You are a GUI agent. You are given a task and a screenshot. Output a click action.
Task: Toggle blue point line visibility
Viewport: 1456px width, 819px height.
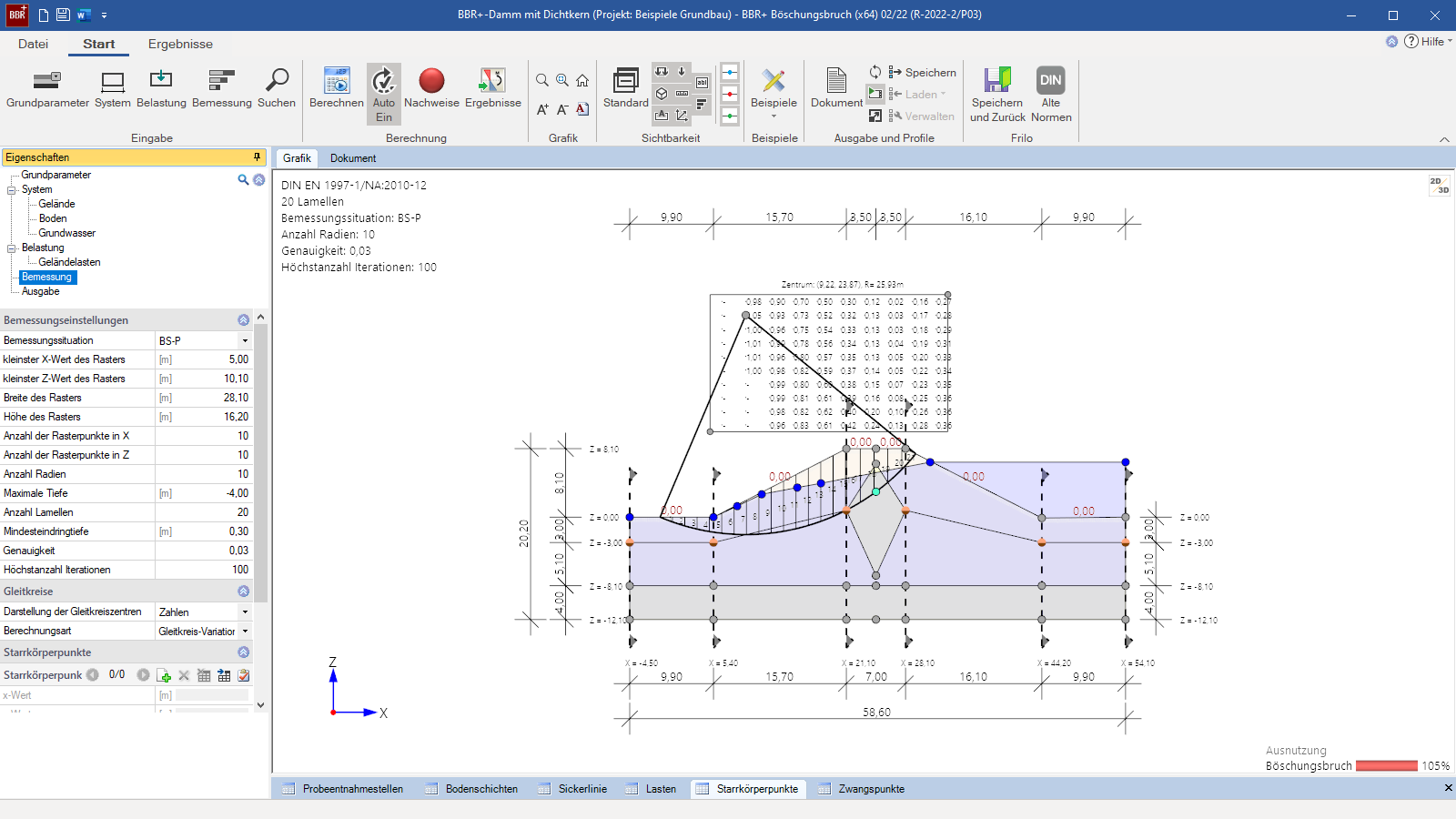pos(730,72)
